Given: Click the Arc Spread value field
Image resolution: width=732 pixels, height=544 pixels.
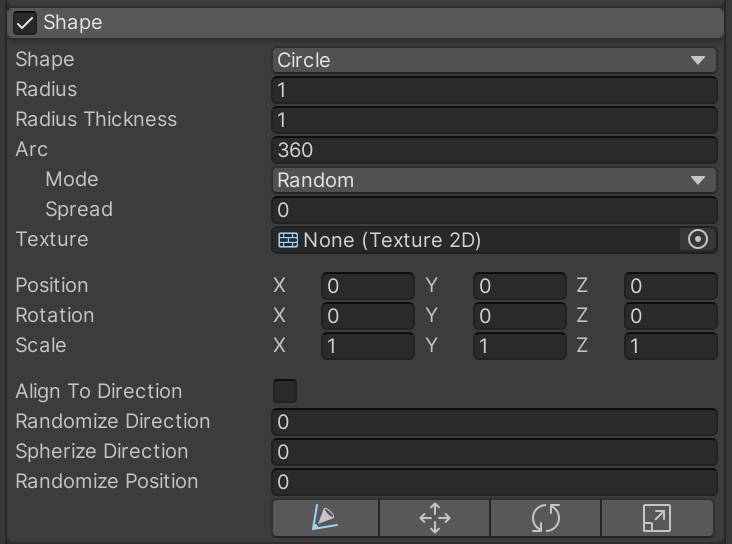Looking at the screenshot, I should pos(494,210).
